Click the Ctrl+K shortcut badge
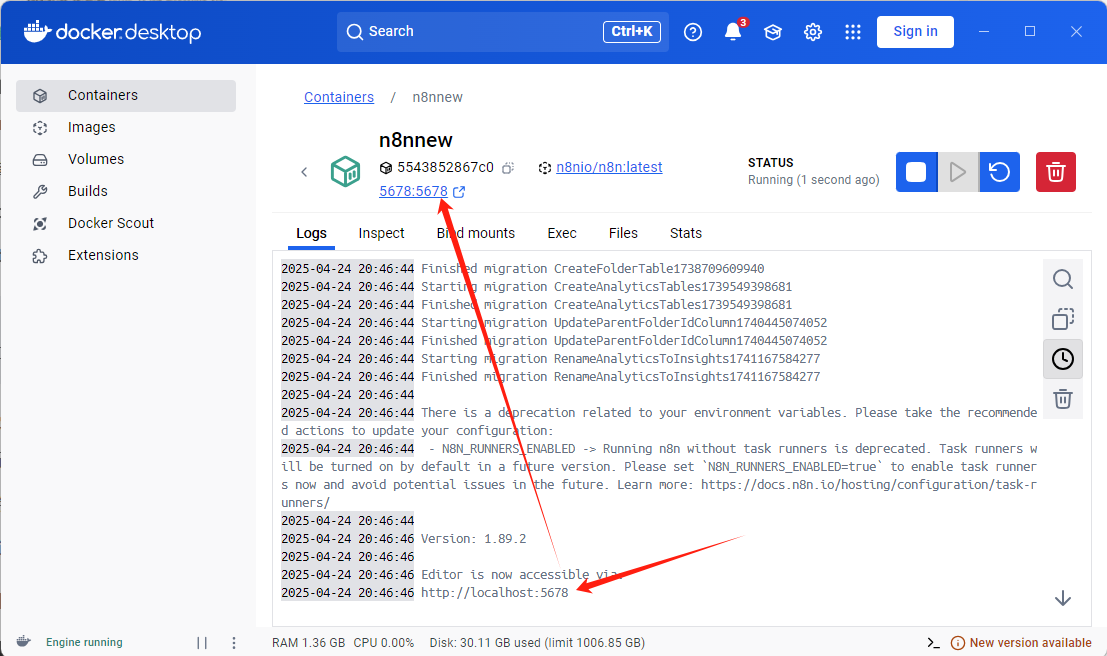1107x656 pixels. [x=632, y=32]
